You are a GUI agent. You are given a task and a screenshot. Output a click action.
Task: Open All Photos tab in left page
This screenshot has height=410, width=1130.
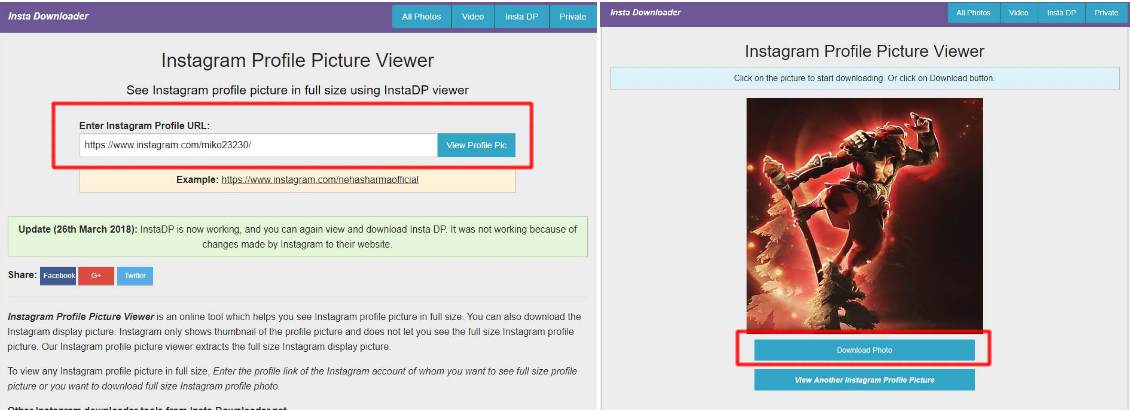tap(422, 17)
